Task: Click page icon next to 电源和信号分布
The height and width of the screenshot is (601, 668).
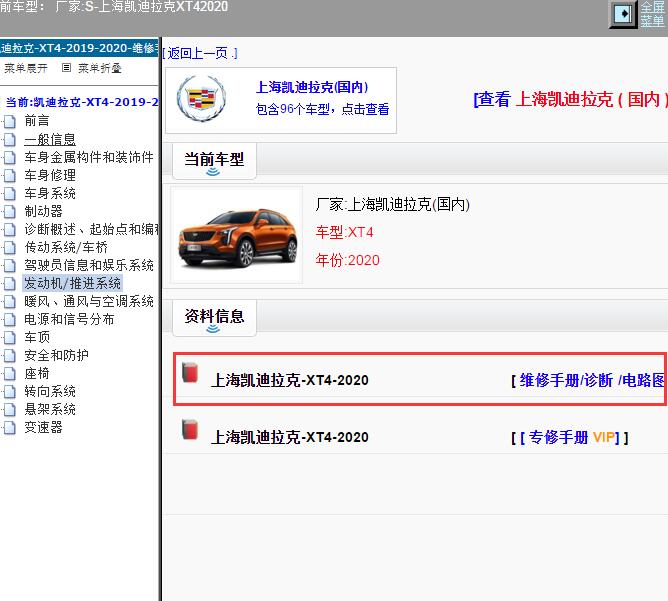Action: pos(9,320)
